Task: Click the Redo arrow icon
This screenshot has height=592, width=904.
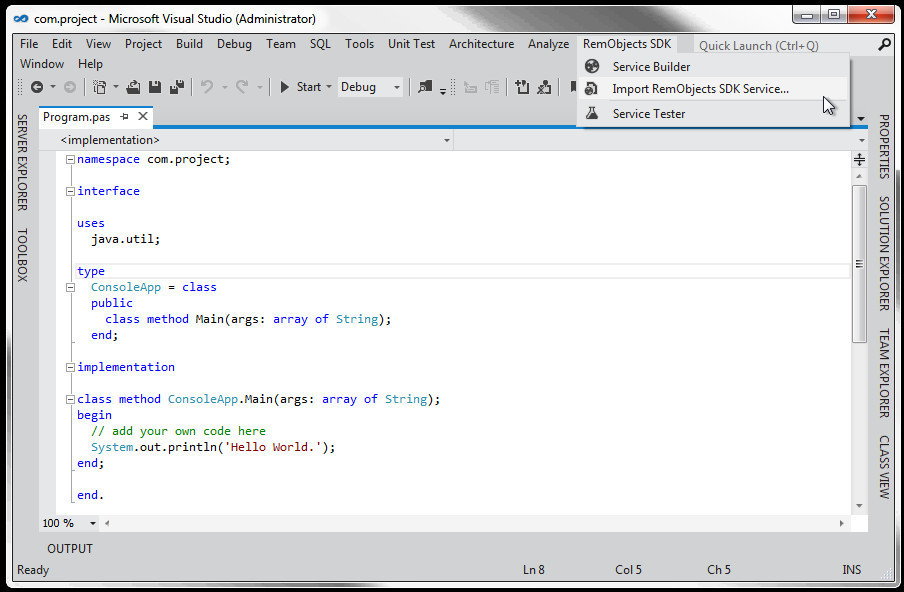Action: pyautogui.click(x=242, y=87)
